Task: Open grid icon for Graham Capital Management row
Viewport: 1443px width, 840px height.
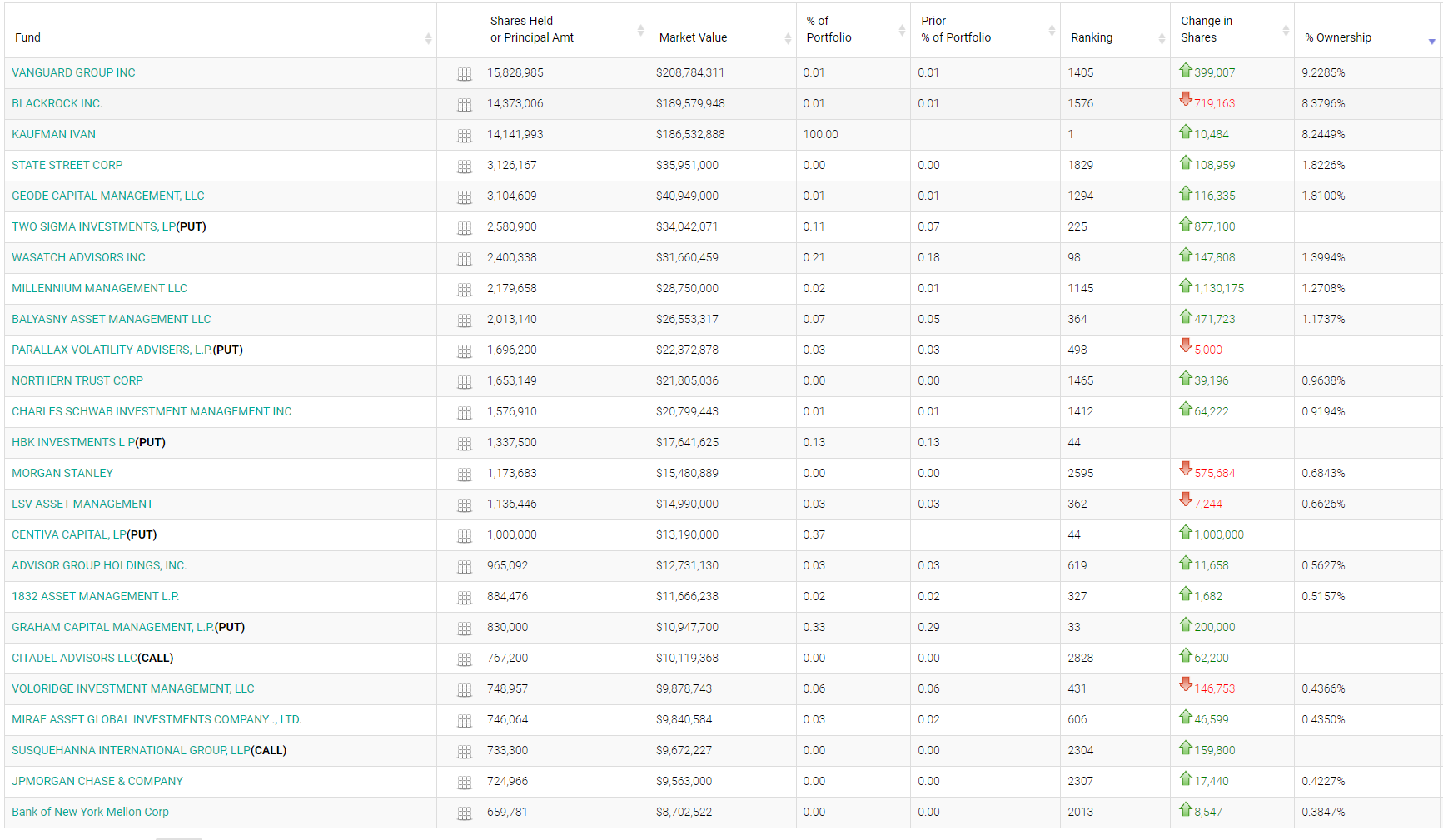Action: tap(465, 629)
